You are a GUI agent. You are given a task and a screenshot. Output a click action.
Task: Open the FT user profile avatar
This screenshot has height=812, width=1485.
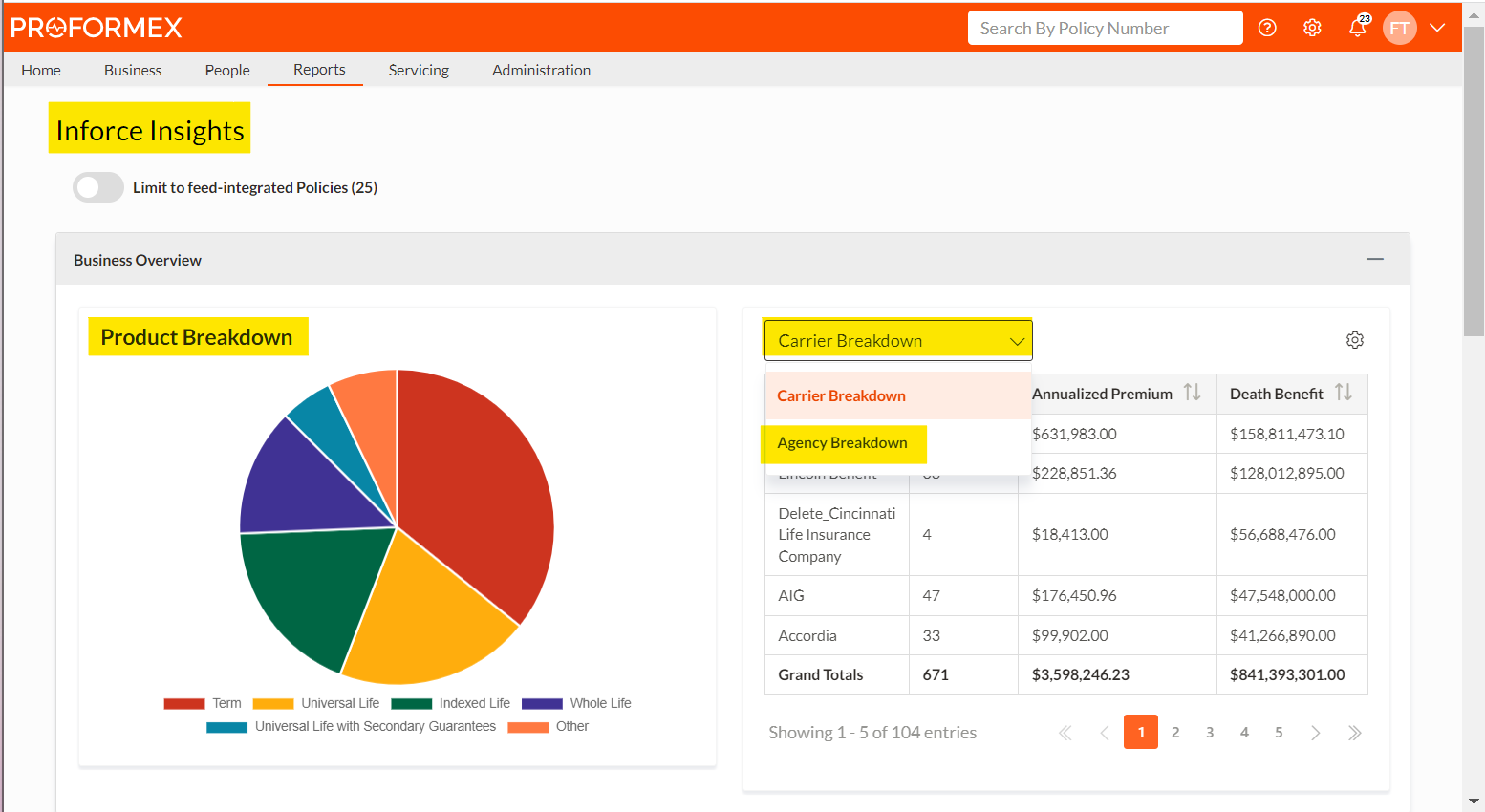1400,28
